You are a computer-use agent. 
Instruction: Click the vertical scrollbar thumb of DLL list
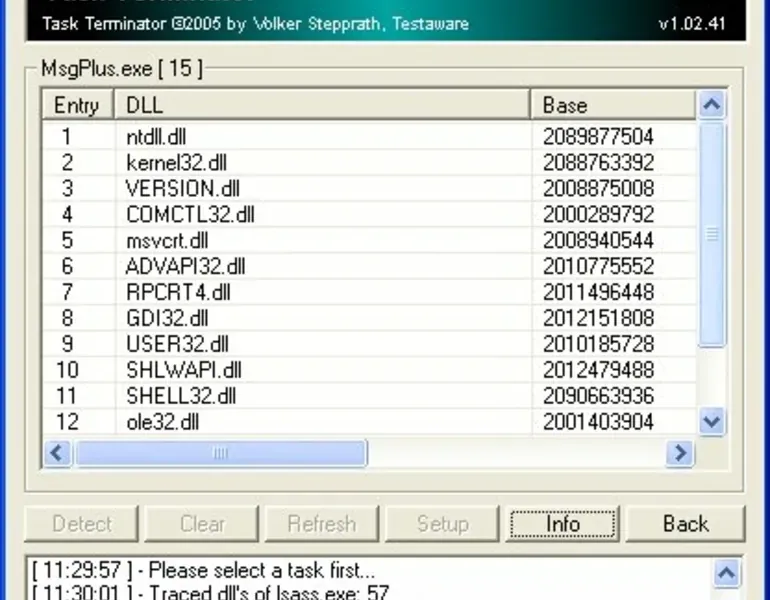click(712, 235)
